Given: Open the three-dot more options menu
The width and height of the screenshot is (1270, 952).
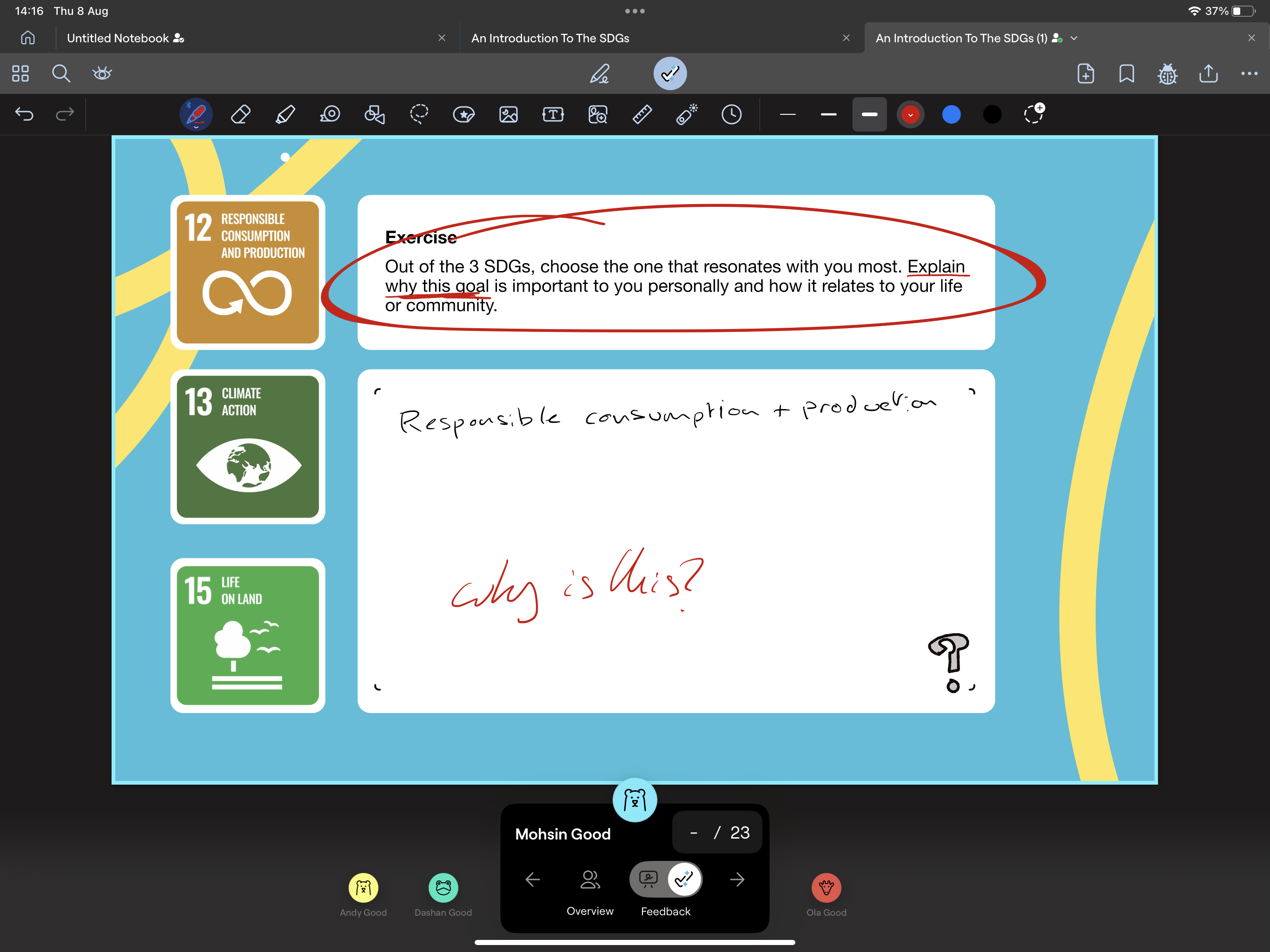Looking at the screenshot, I should pos(1249,73).
